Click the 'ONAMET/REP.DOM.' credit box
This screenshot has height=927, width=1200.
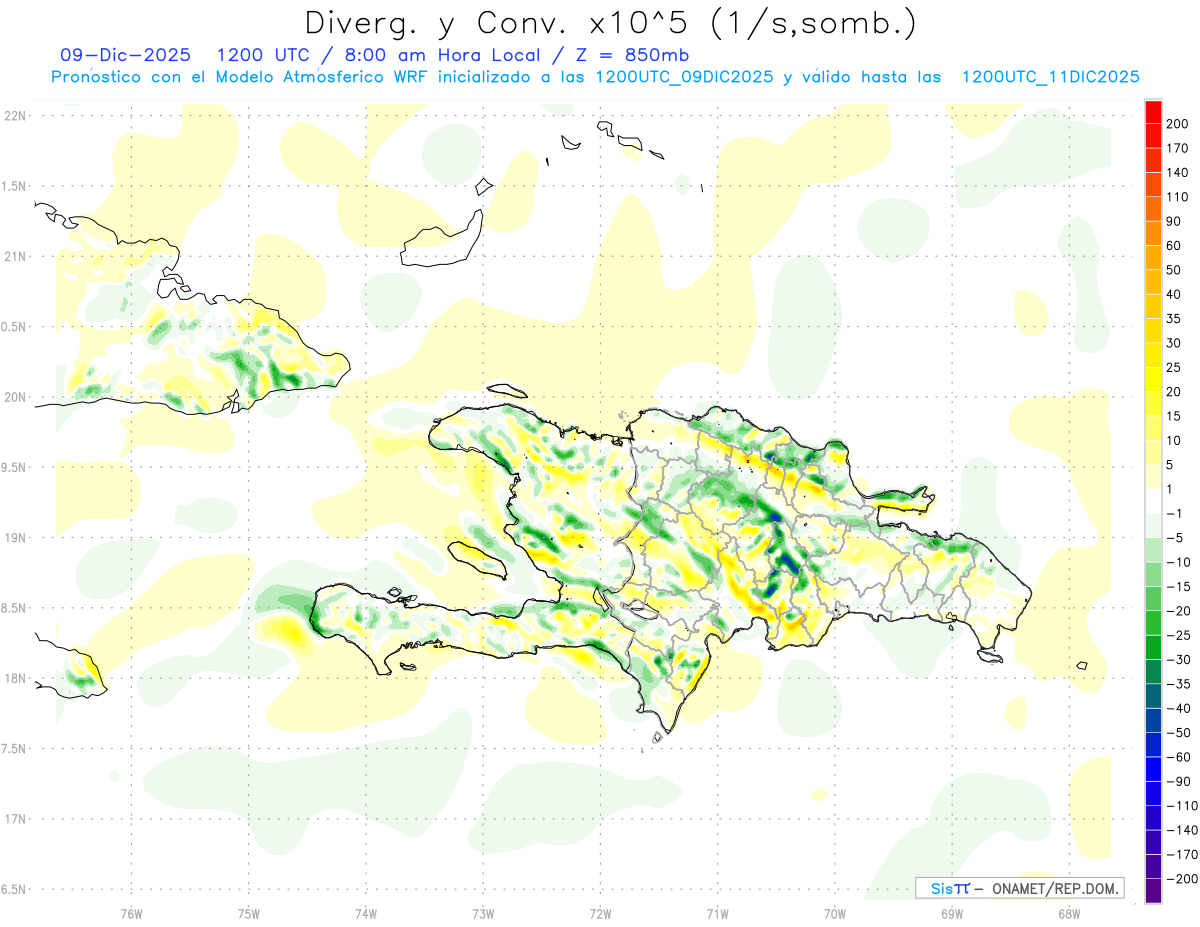coord(1019,888)
